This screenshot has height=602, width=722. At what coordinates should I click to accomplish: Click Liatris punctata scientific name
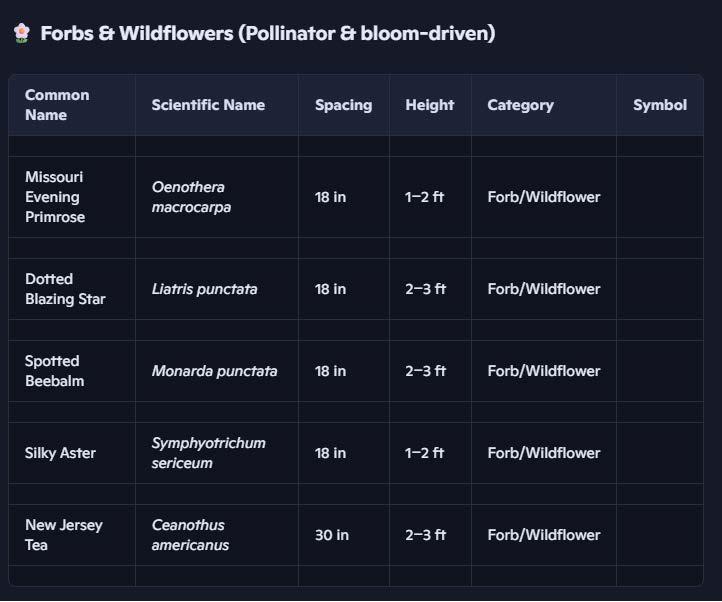(204, 289)
